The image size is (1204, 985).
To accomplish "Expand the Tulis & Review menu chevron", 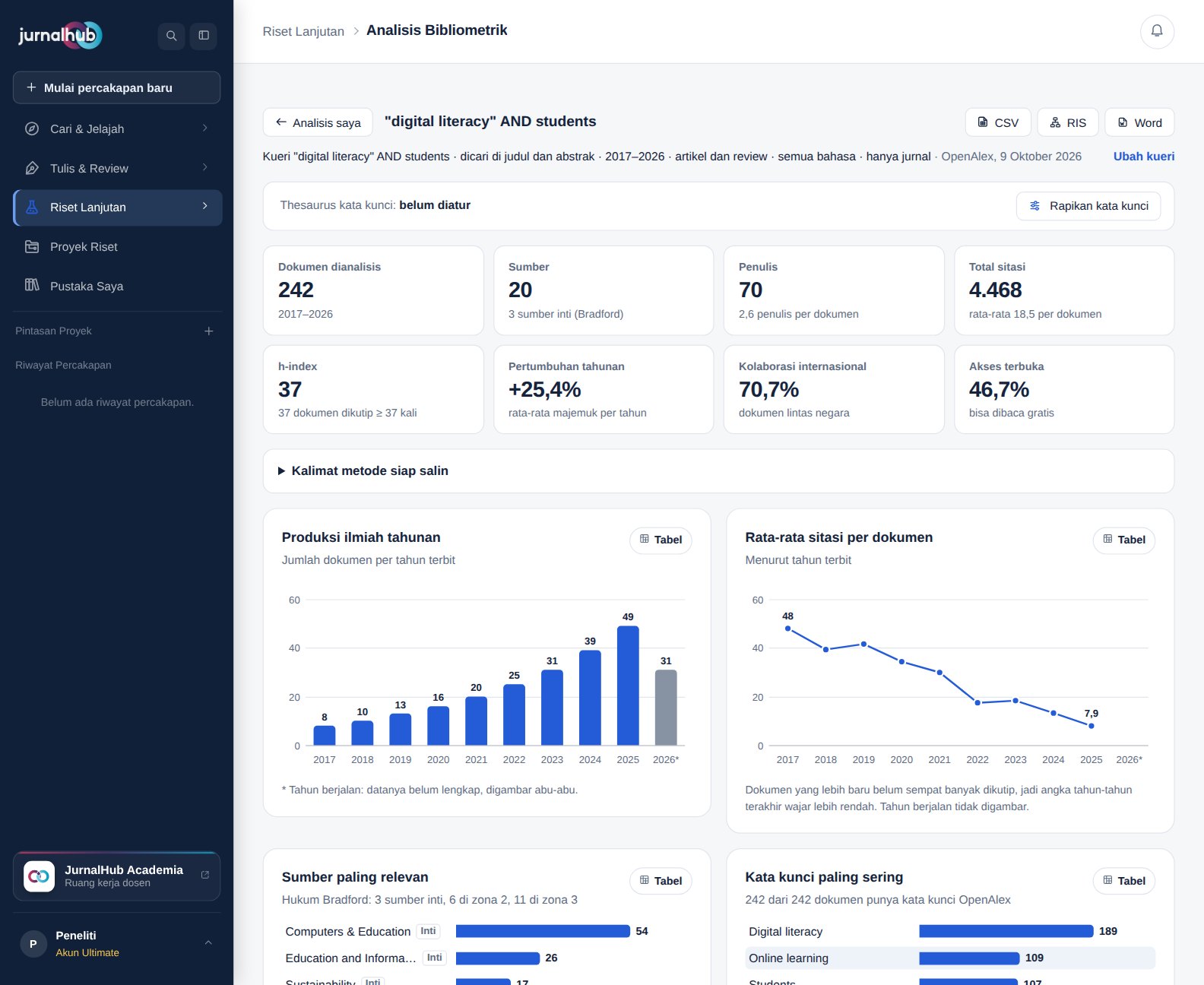I will tap(205, 167).
